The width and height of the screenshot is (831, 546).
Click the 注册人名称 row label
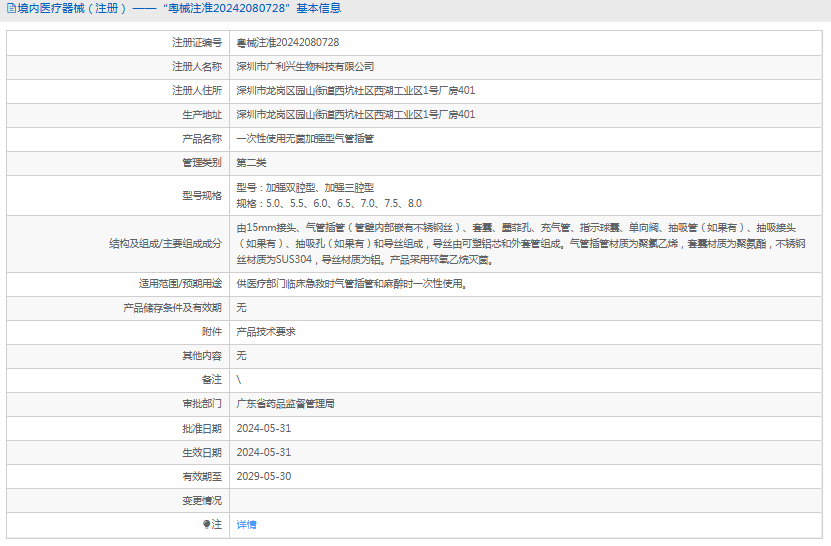point(197,67)
